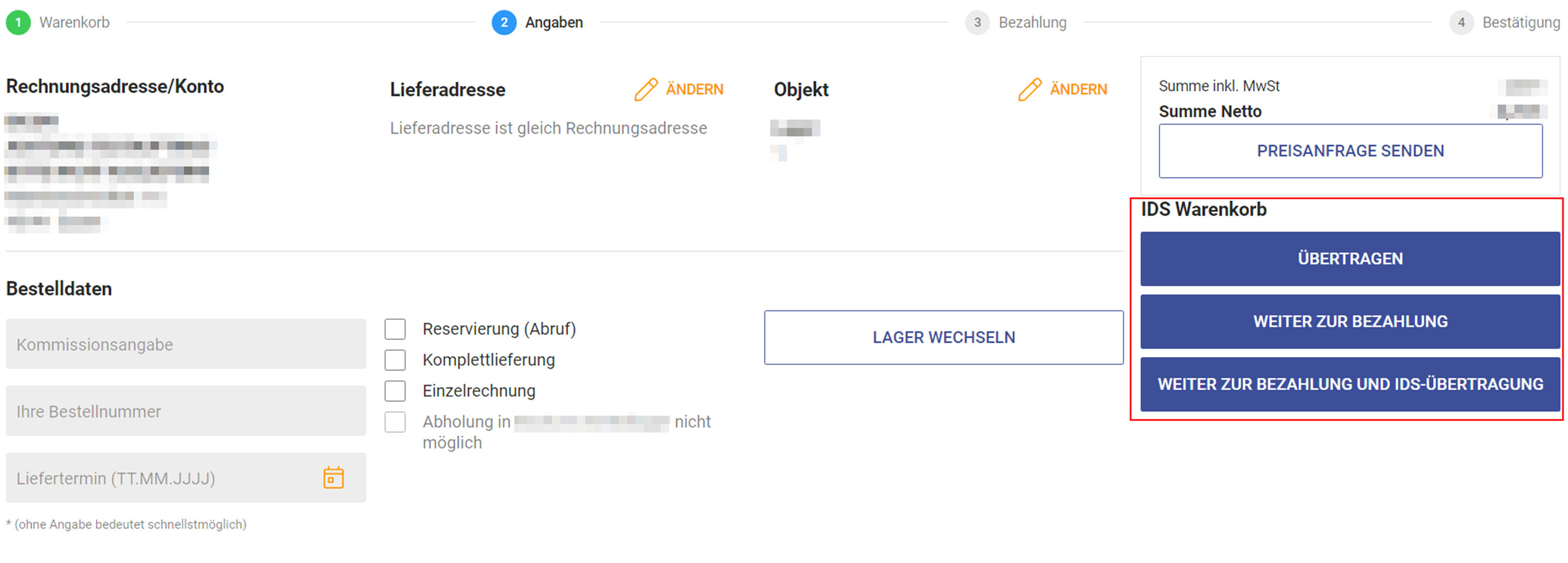Enable the Reservierung (Abruf) checkbox
Image resolution: width=1568 pixels, height=563 pixels.
(x=395, y=329)
